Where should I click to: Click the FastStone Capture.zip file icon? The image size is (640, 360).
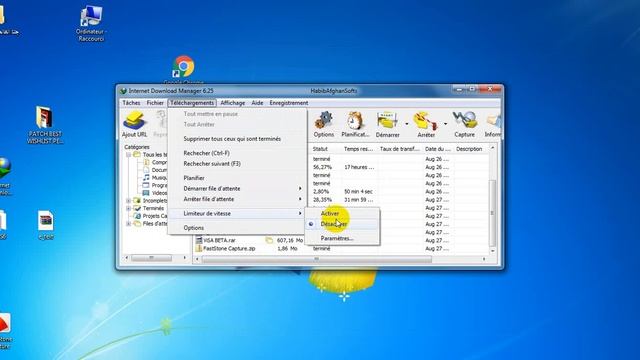[199, 248]
